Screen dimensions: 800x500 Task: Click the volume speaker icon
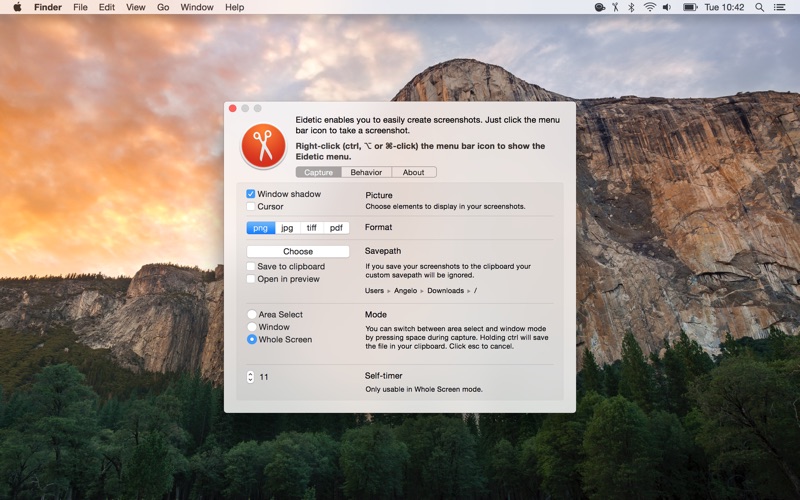click(667, 7)
